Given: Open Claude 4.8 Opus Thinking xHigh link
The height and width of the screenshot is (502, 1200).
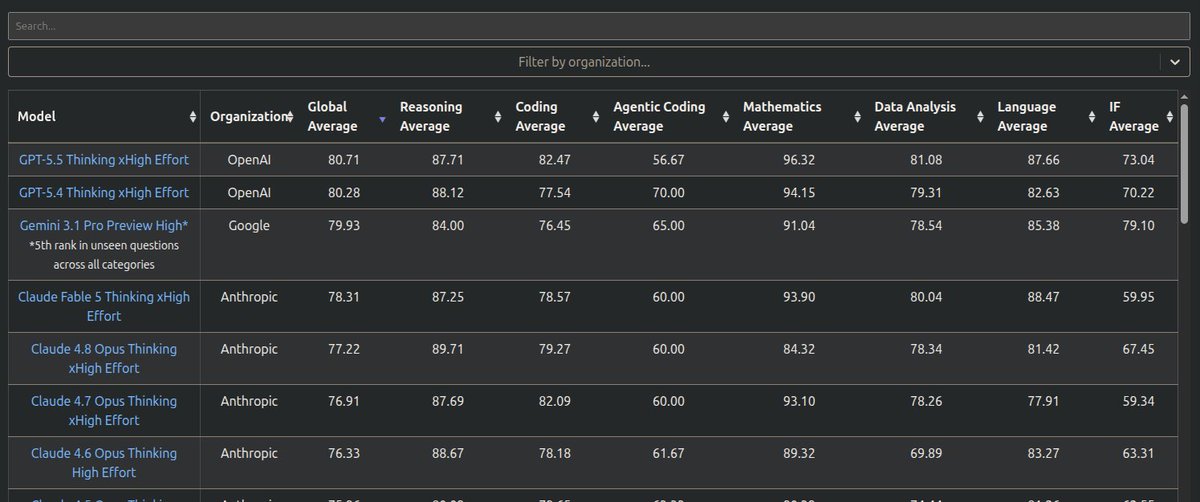Looking at the screenshot, I should click(x=104, y=358).
